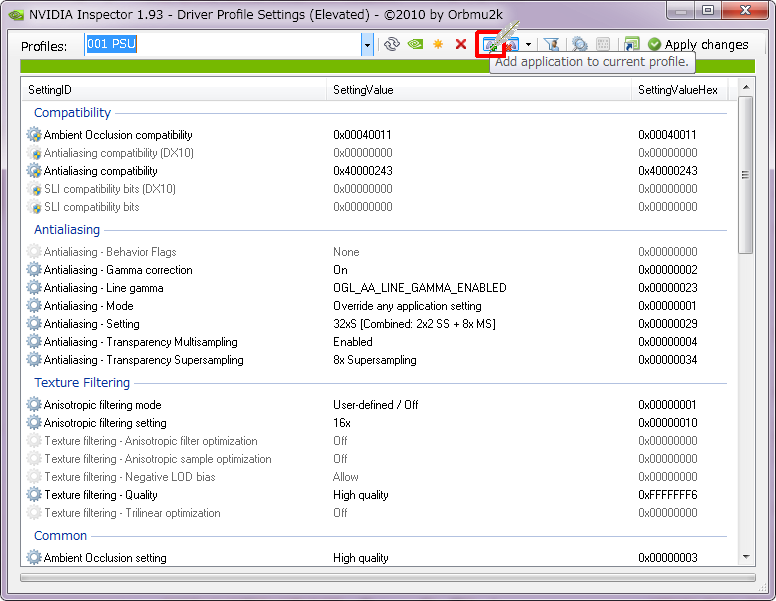Select 0x40000243 Antialiasing compatibility value
The width and height of the screenshot is (776, 601).
363,171
